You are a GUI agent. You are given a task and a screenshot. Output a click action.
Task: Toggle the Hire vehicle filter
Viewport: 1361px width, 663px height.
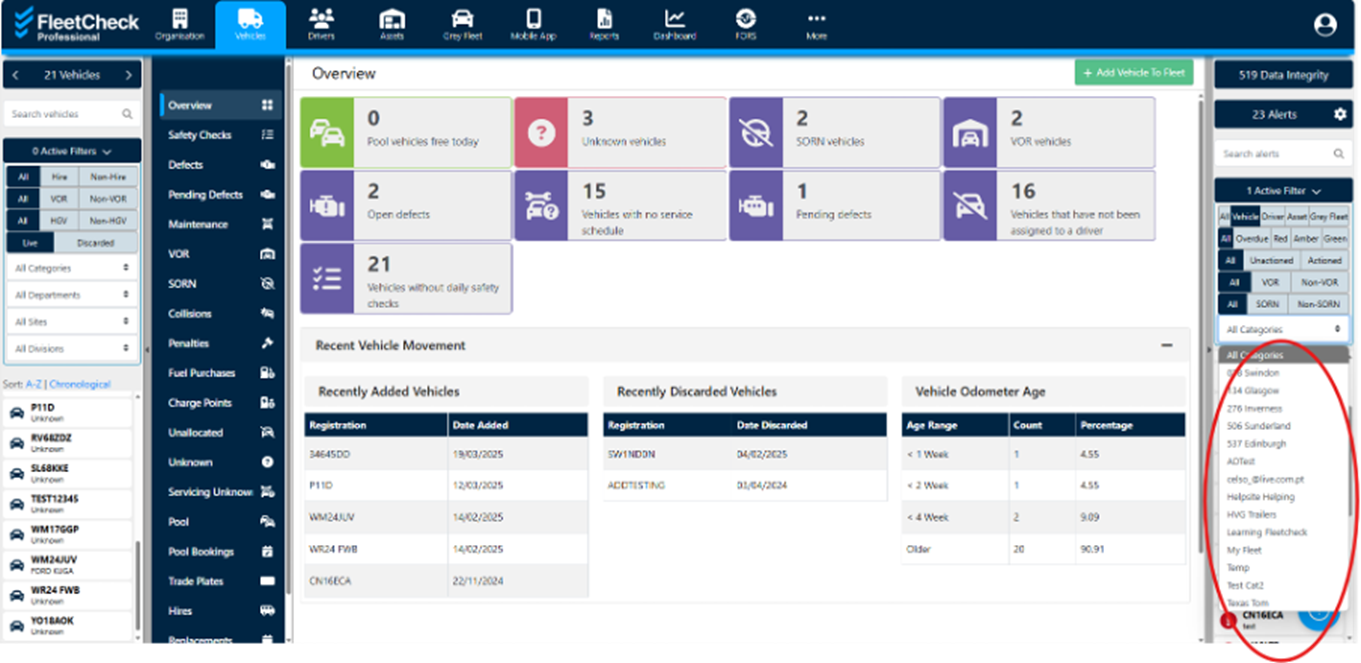coord(60,177)
